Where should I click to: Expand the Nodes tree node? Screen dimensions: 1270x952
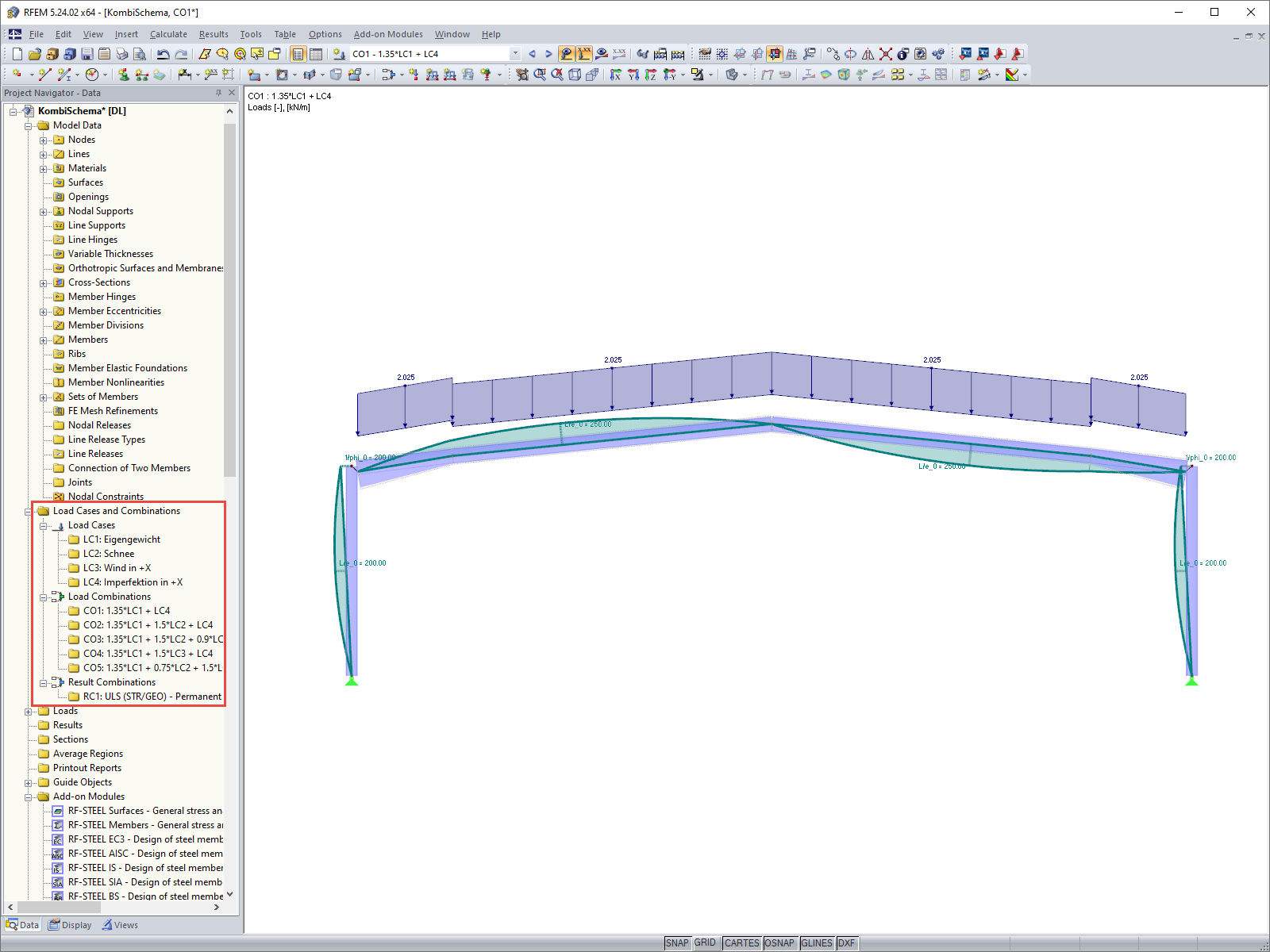pyautogui.click(x=44, y=140)
